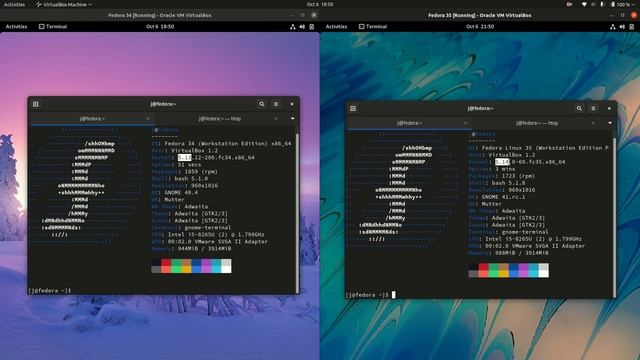Image resolution: width=640 pixels, height=360 pixels.
Task: Click "Fedora Linux 35" OS line in right terminal
Action: pyautogui.click(x=507, y=148)
